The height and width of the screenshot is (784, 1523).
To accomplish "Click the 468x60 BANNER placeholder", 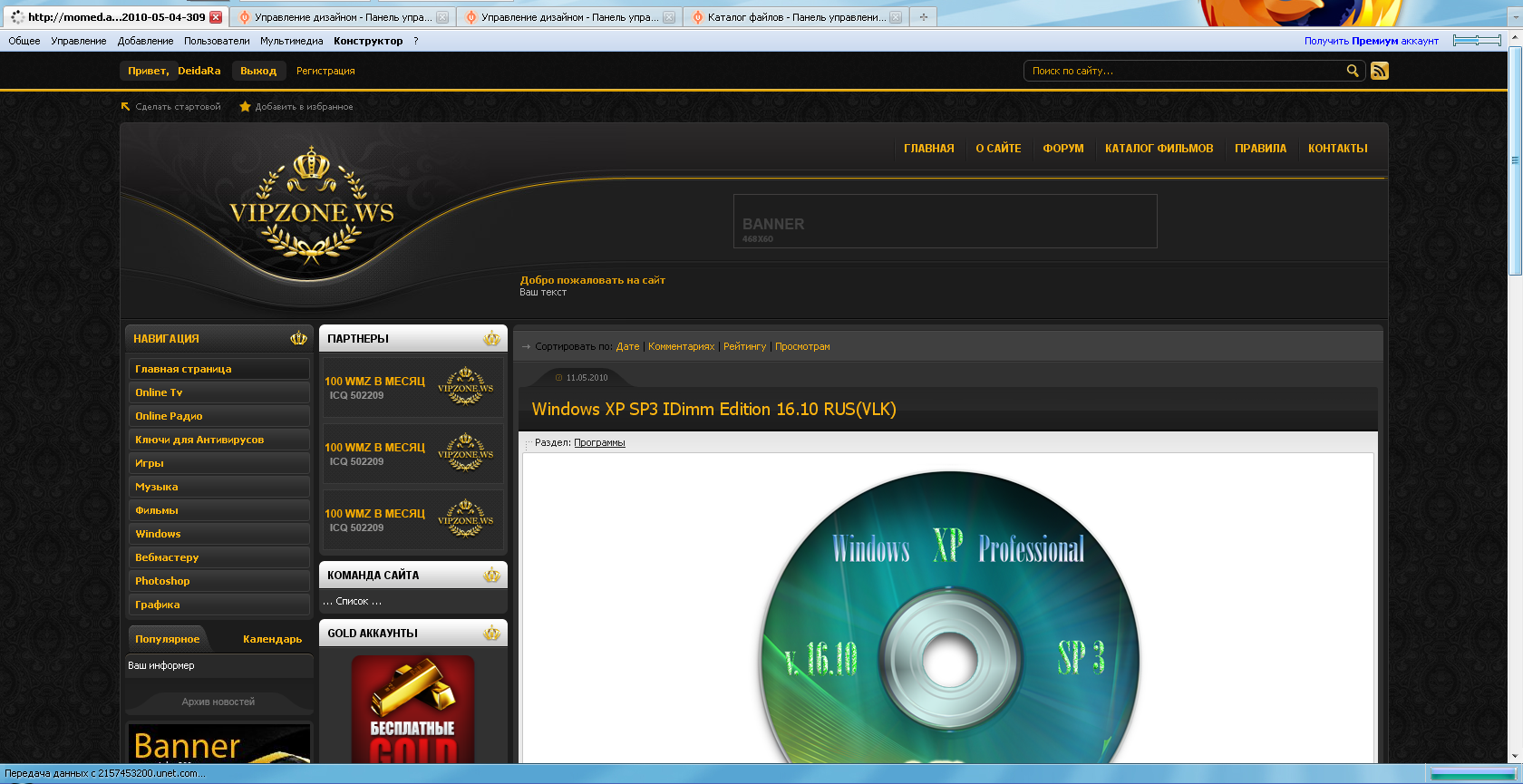I will (946, 221).
